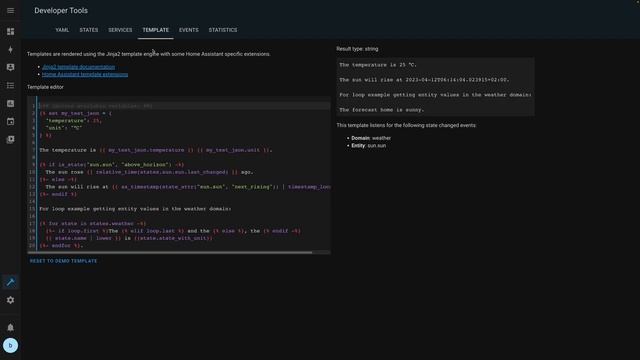The height and width of the screenshot is (360, 640).
Task: Open the Settings gear icon
Action: 11,300
